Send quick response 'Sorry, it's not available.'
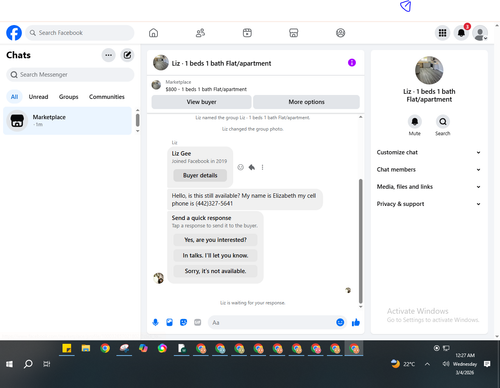Viewport: 500px width, 388px height. pos(215,271)
